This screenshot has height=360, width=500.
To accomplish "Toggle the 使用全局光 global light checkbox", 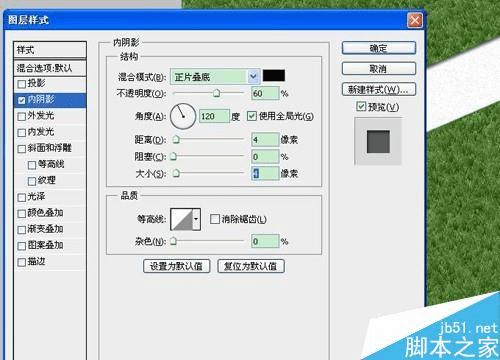I will [252, 116].
